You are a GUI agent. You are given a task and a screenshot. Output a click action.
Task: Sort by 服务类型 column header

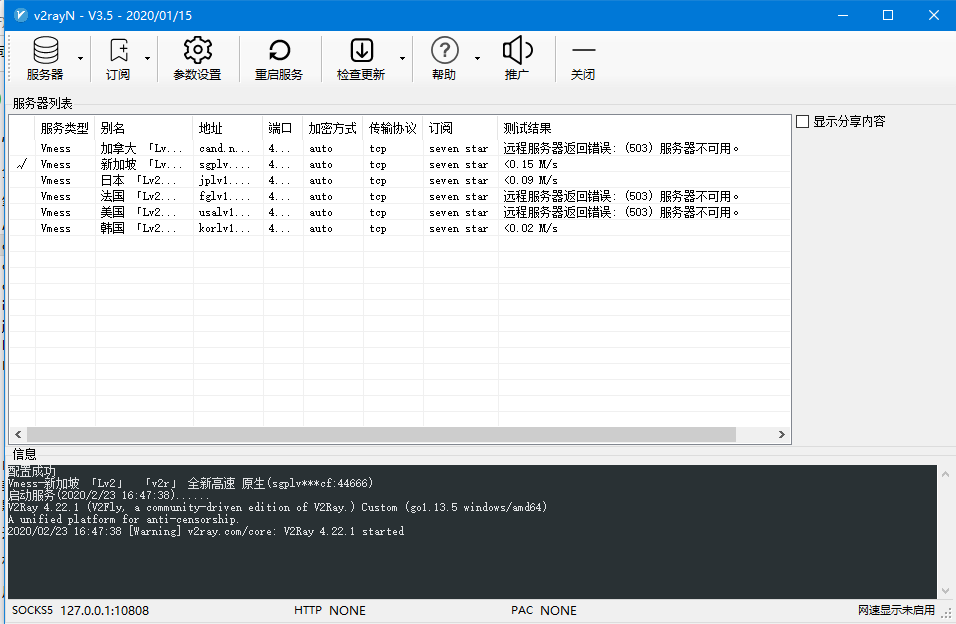point(65,128)
